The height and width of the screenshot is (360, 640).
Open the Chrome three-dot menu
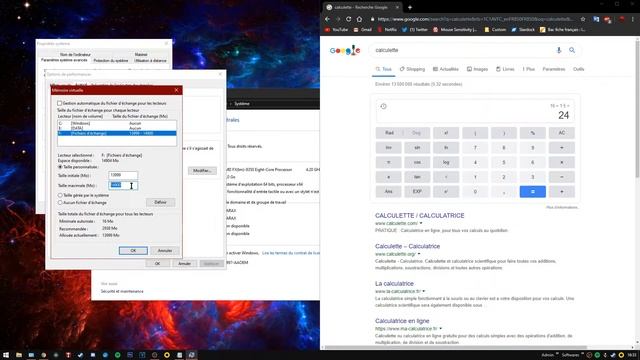(x=633, y=19)
